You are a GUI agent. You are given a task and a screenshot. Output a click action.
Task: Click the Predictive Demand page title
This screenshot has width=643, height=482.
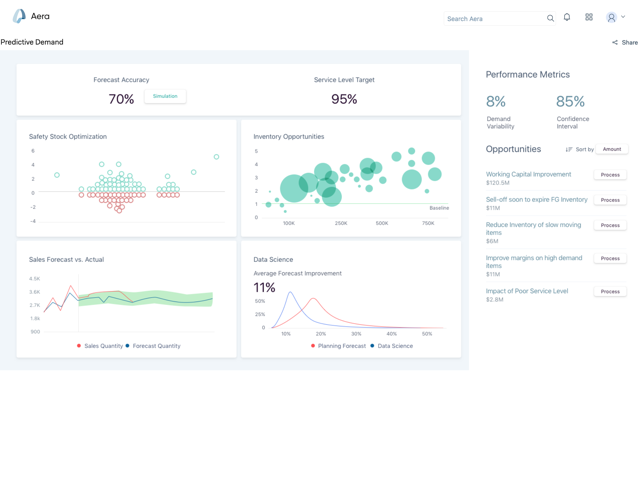pos(32,42)
